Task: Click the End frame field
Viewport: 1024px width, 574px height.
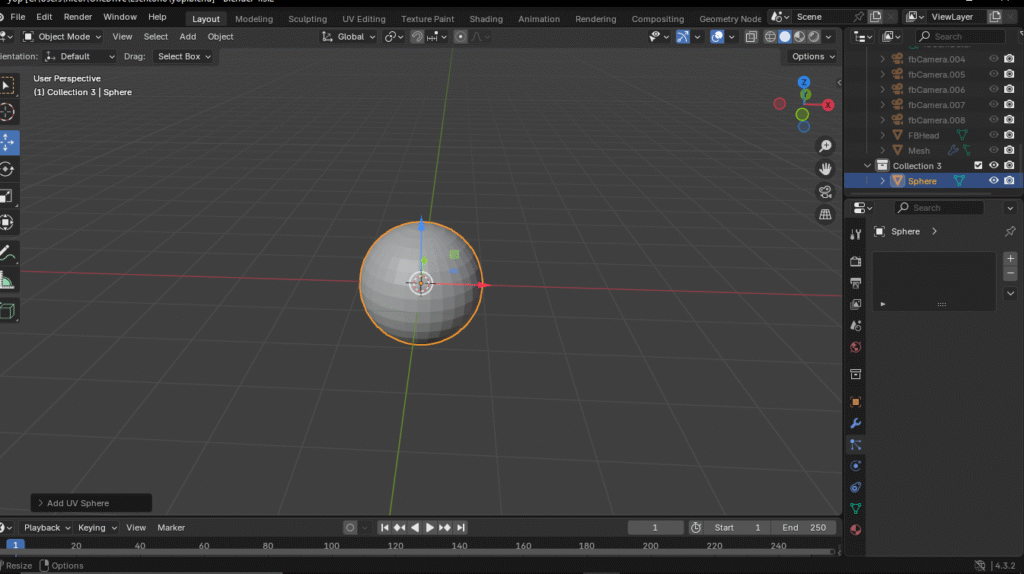Action: [804, 528]
